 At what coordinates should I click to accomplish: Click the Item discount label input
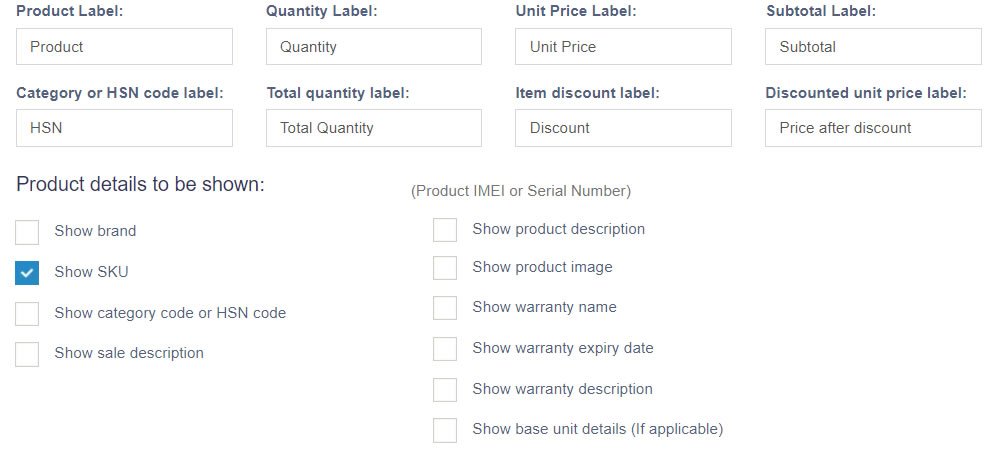pyautogui.click(x=624, y=128)
